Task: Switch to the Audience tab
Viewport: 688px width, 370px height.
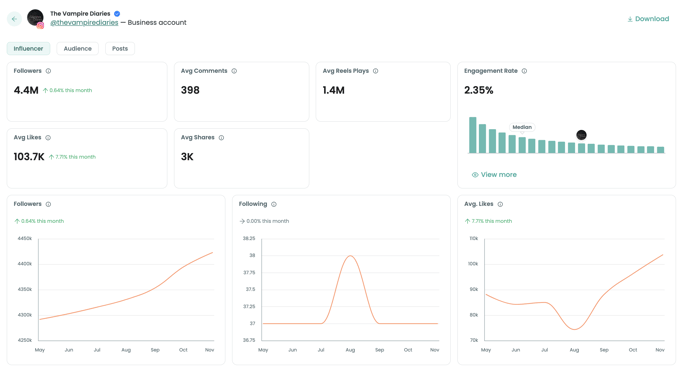Action: (78, 48)
